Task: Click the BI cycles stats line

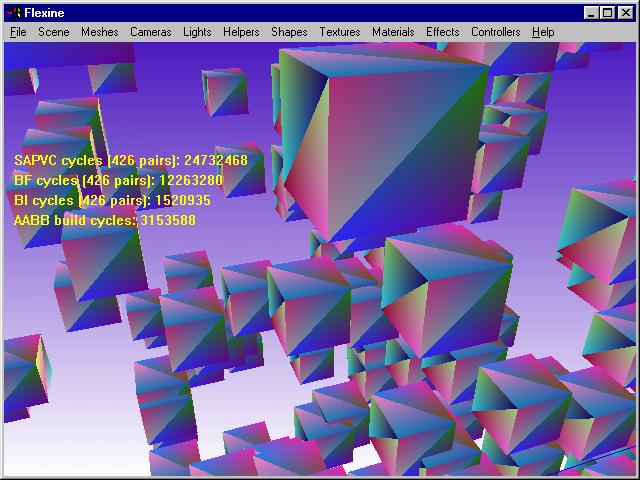Action: (x=112, y=200)
